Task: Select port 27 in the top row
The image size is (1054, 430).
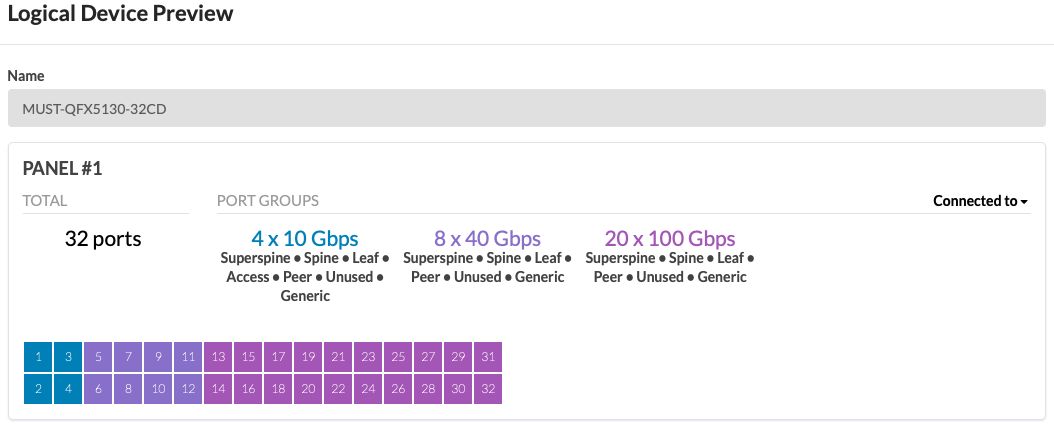Action: click(428, 357)
